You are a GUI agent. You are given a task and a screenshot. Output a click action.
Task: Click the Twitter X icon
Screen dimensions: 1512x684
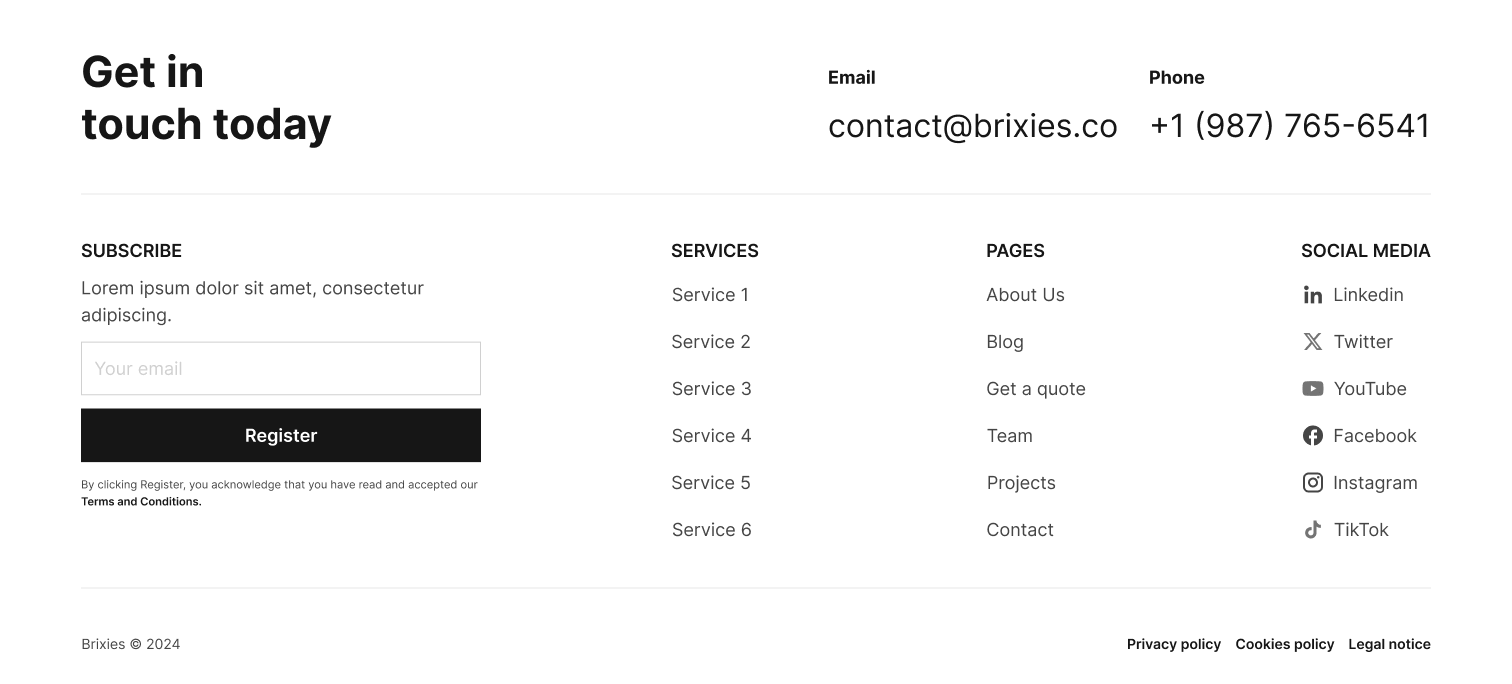pos(1313,342)
